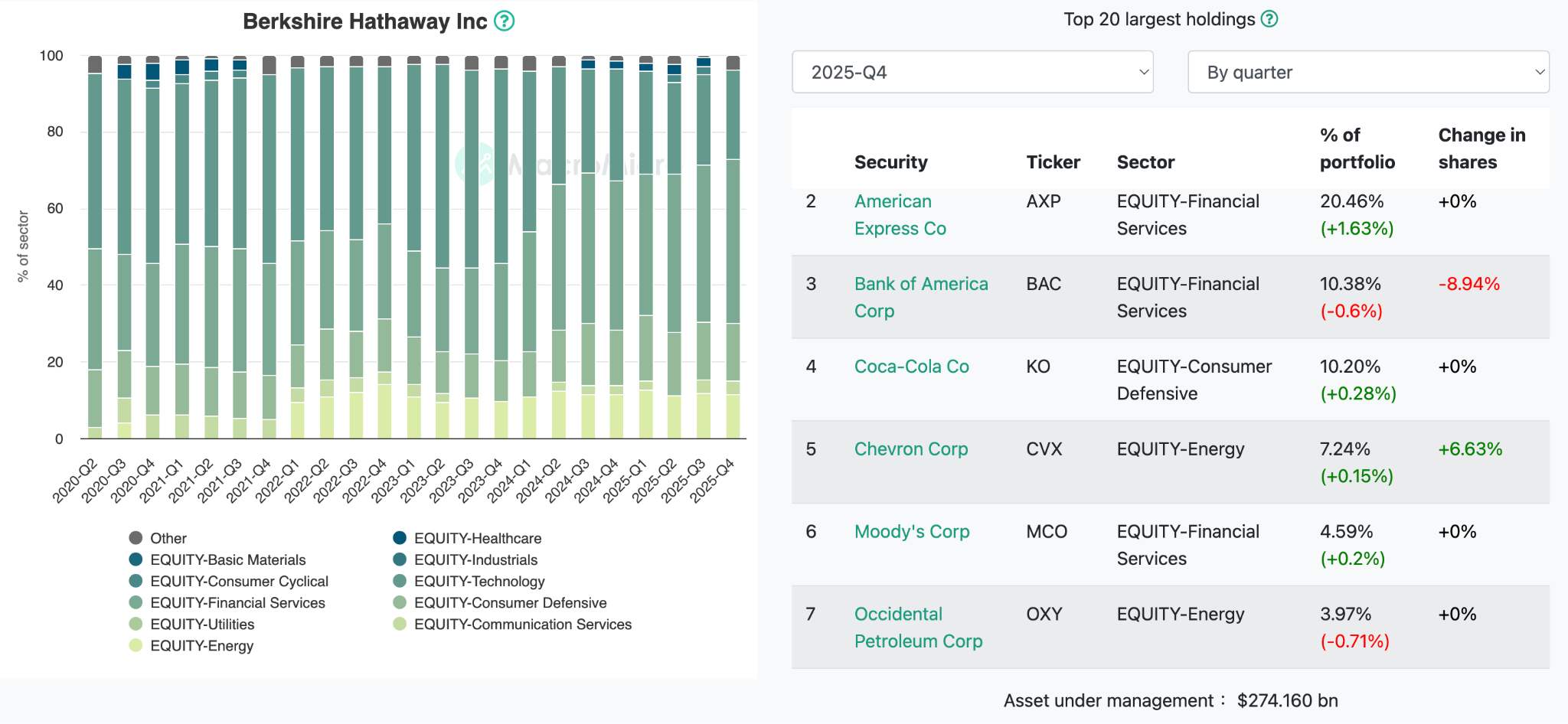Toggle EQUITY-Communication Services legend entry
The height and width of the screenshot is (724, 1568).
(512, 624)
